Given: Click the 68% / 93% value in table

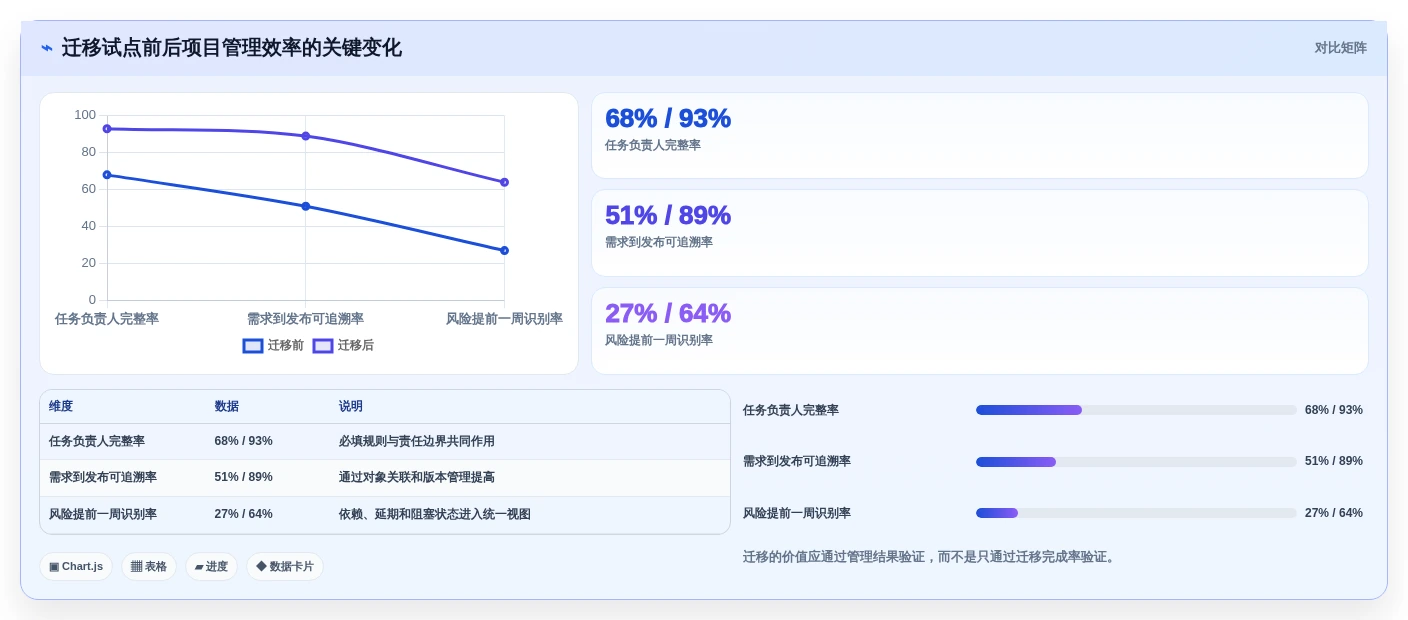Looking at the screenshot, I should [243, 441].
